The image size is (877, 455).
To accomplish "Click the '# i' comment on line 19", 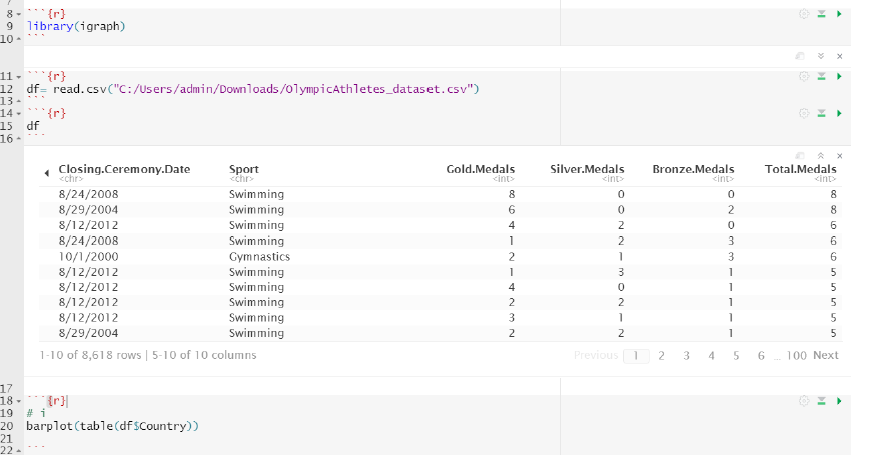I will click(36, 413).
